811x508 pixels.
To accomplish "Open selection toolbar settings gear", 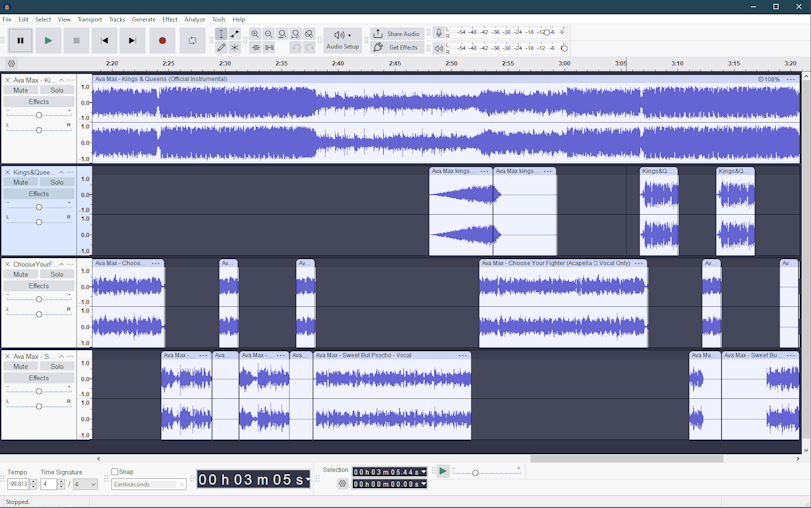I will (342, 484).
